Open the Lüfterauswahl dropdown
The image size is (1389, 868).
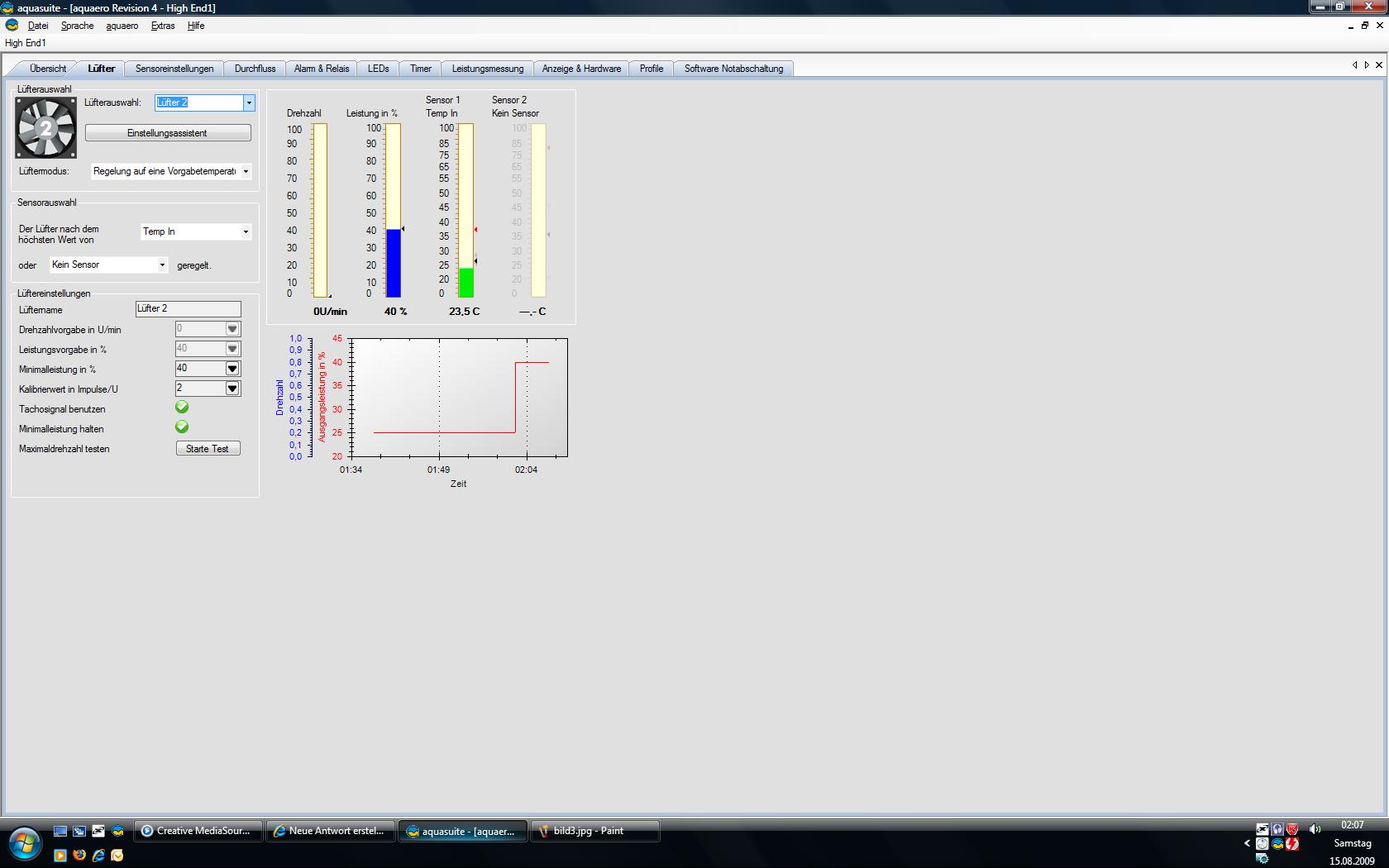pyautogui.click(x=248, y=103)
